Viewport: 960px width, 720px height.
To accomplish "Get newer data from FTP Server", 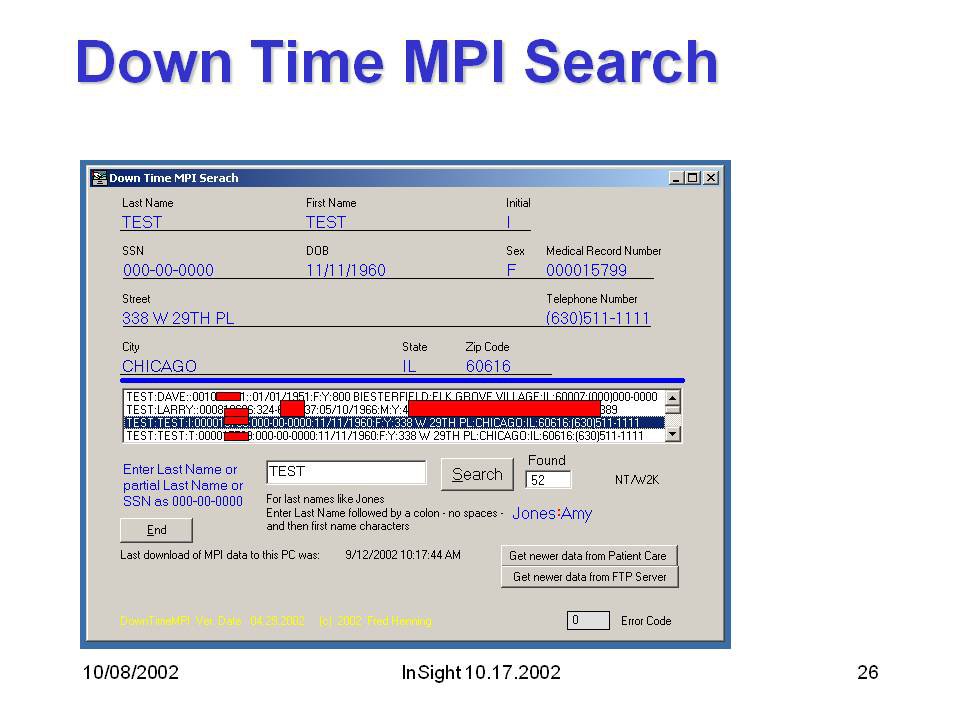I will [589, 577].
